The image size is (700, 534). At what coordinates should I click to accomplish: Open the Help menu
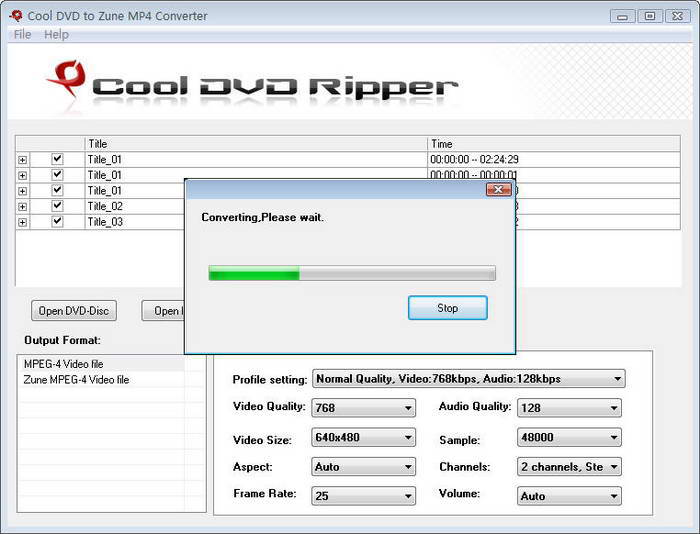56,34
